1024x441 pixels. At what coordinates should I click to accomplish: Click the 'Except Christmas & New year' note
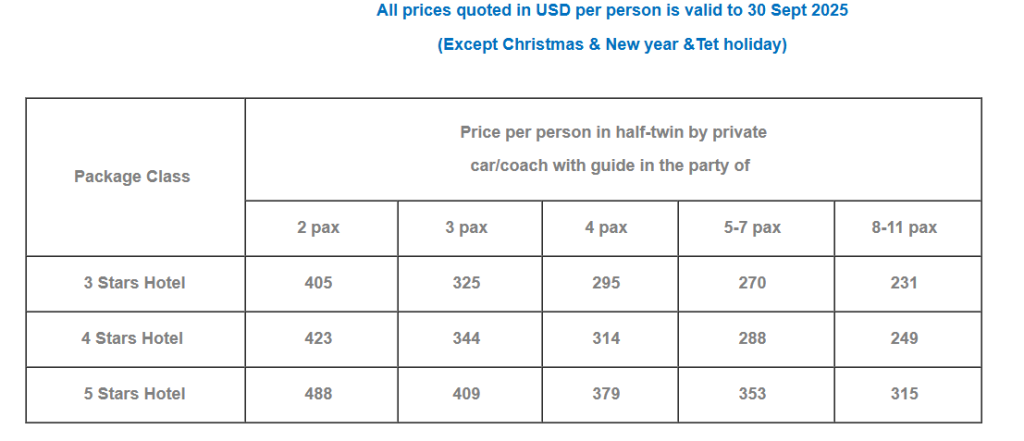point(612,45)
